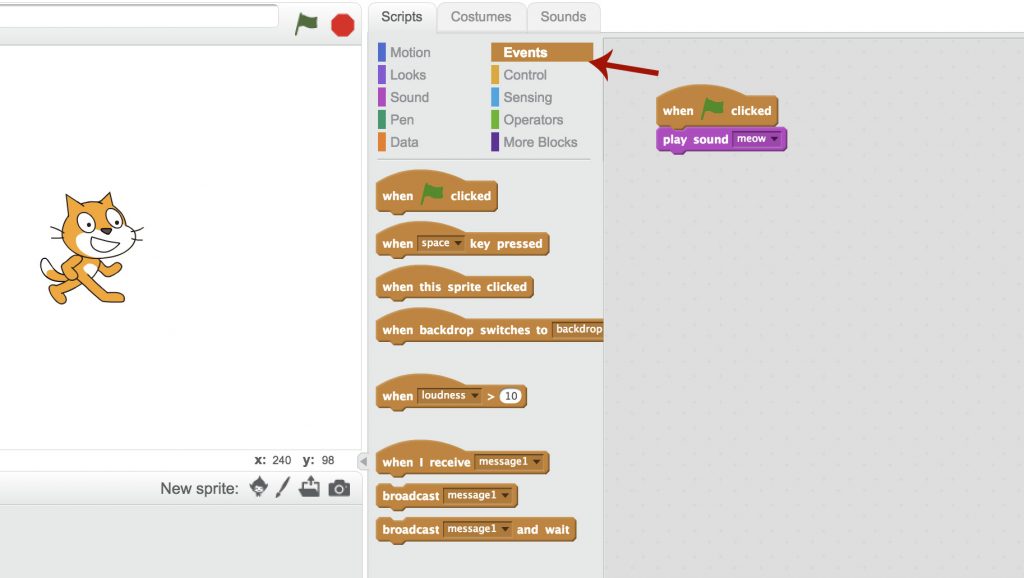Screen dimensions: 1024x578
Task: Edit the value 10 in the loudness block
Action: pos(511,396)
